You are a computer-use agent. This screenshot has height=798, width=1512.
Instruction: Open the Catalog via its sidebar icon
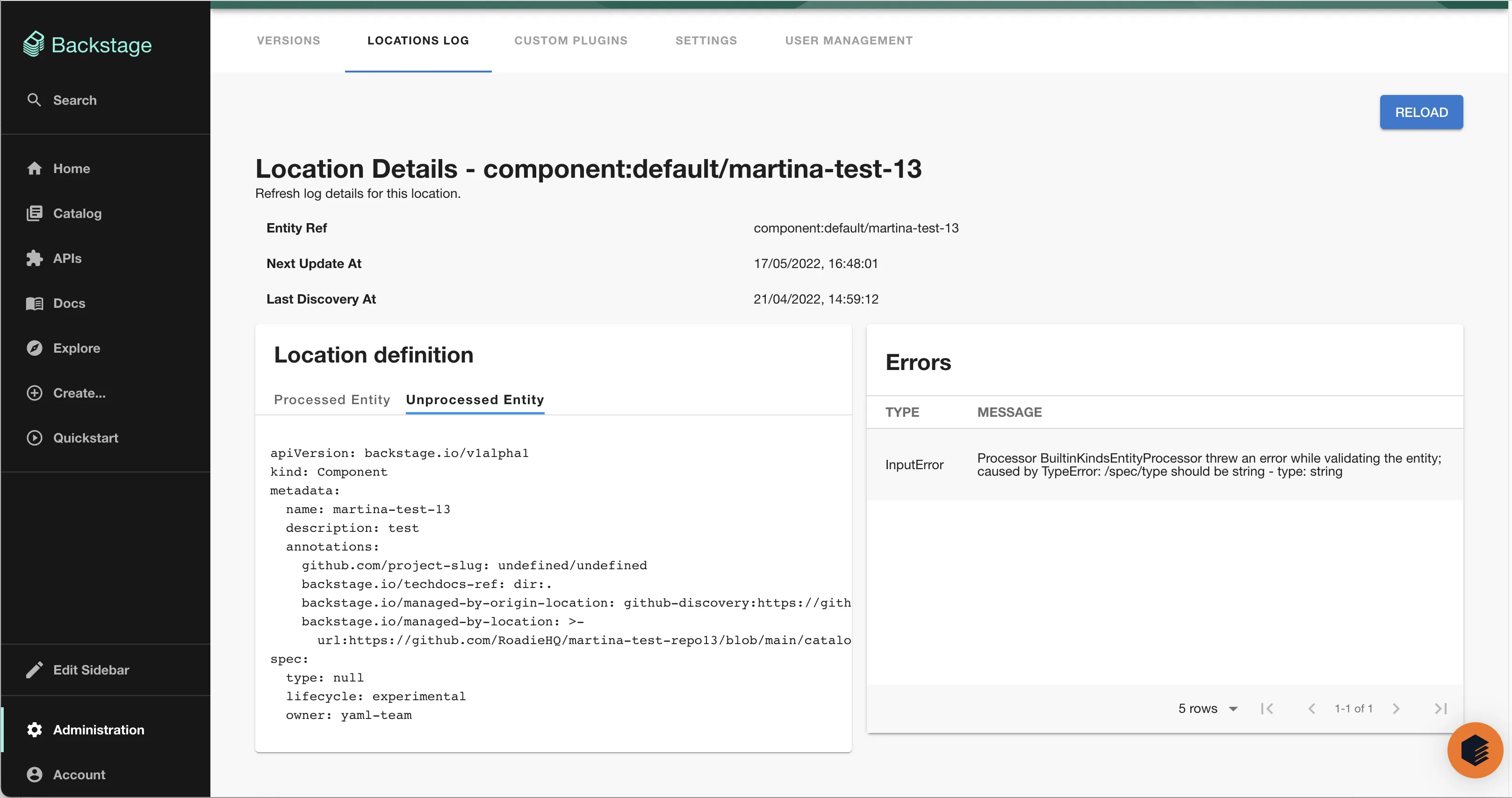(35, 213)
